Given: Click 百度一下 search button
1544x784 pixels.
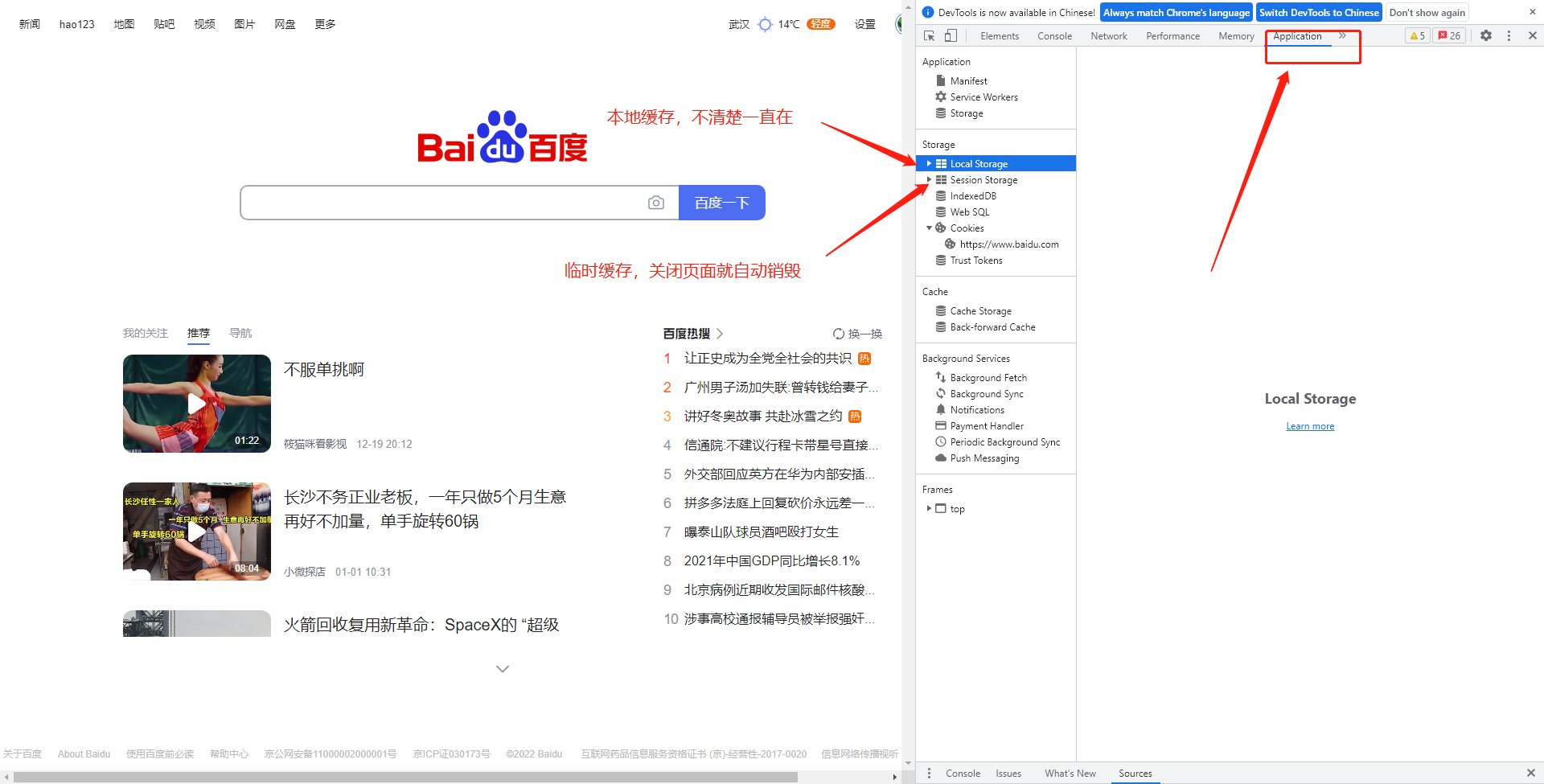Looking at the screenshot, I should tap(722, 203).
